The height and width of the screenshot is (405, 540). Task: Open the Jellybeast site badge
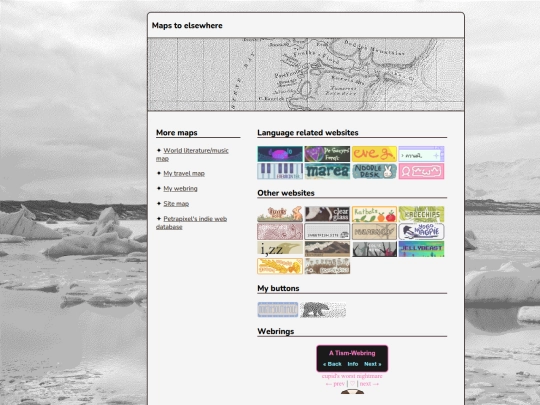pyautogui.click(x=422, y=249)
